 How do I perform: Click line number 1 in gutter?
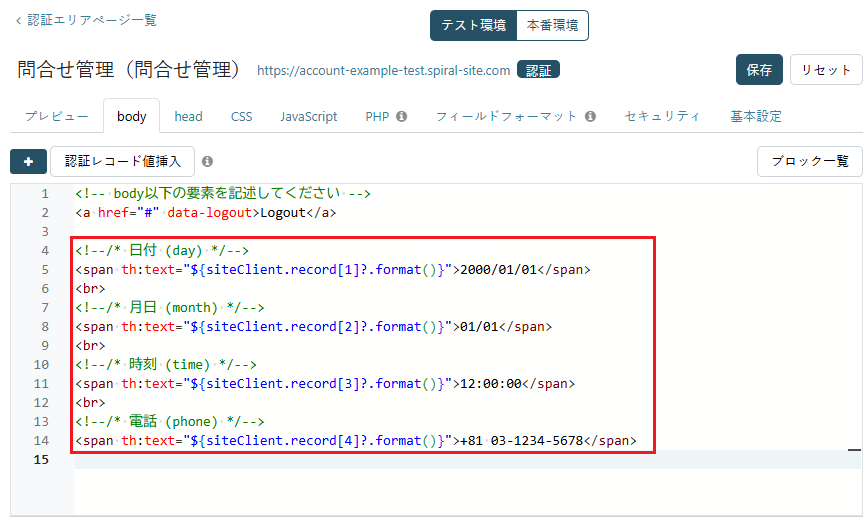click(45, 194)
